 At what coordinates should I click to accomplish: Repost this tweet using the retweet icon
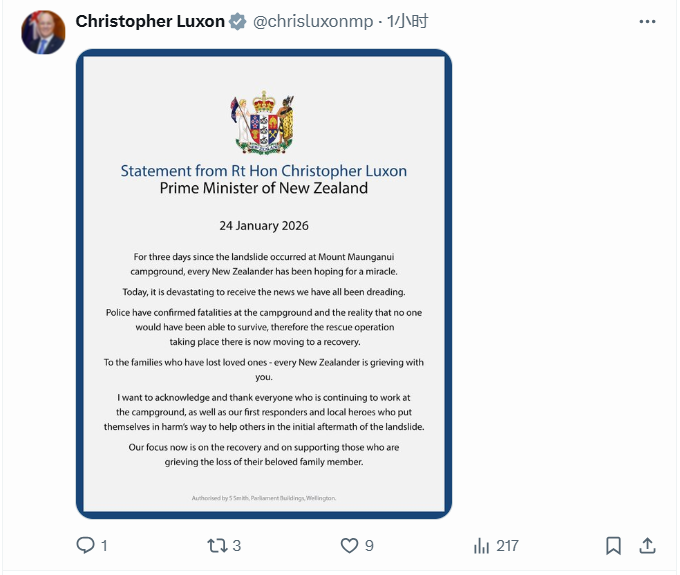click(x=216, y=545)
